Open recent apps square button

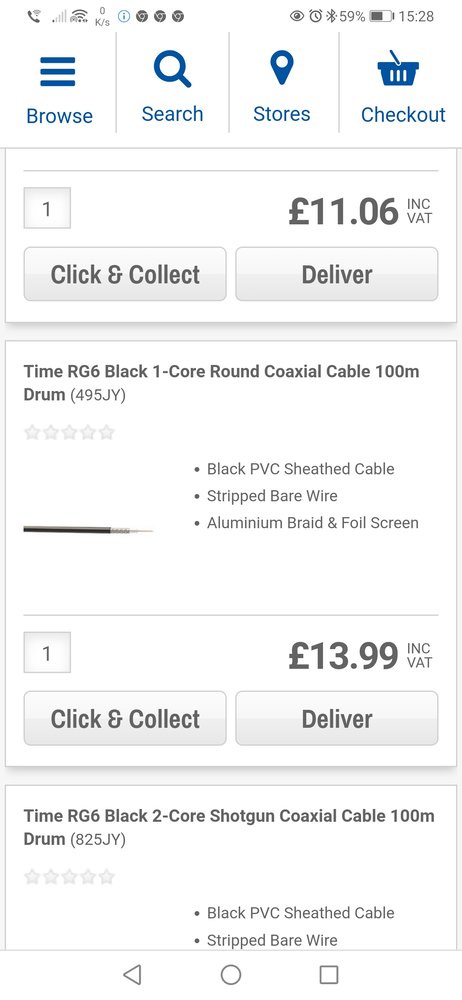click(329, 974)
